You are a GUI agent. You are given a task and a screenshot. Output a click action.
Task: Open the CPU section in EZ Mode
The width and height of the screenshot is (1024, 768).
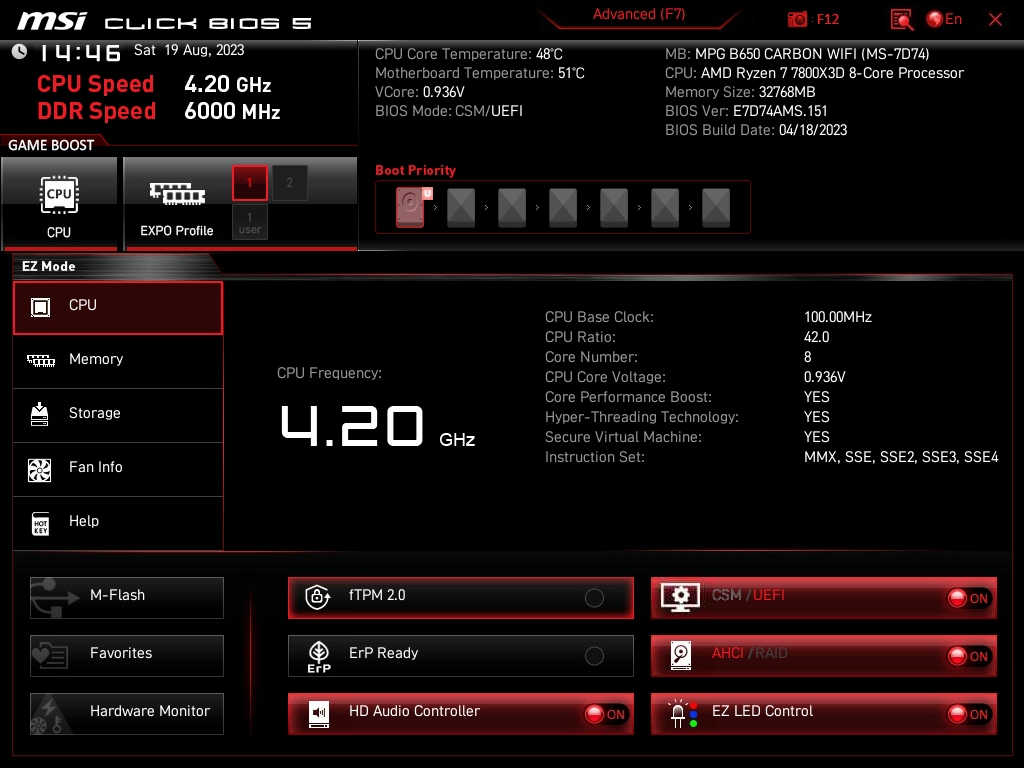[x=118, y=308]
